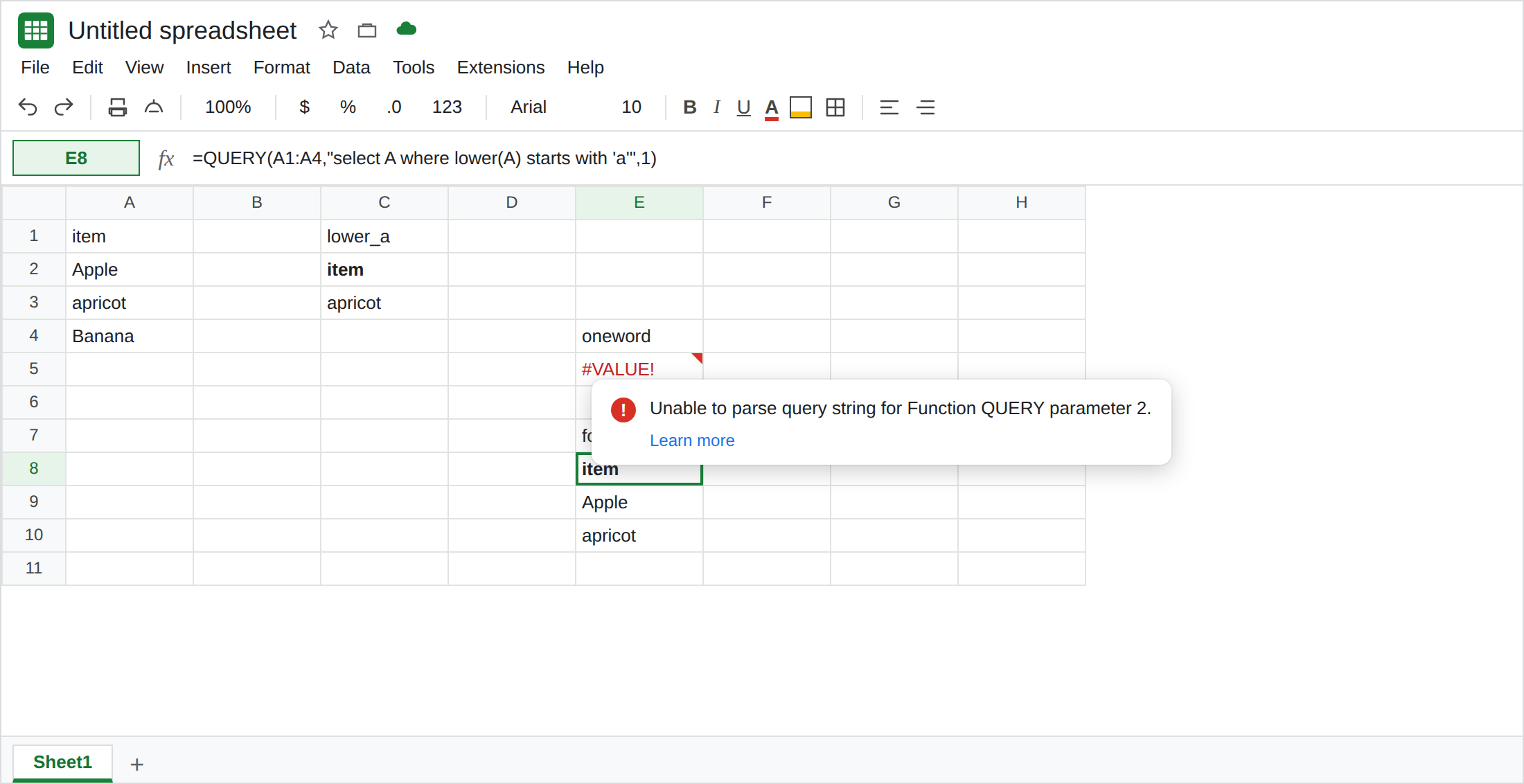Image resolution: width=1524 pixels, height=784 pixels.
Task: Open the 100% zoom dropdown
Action: pos(228,107)
